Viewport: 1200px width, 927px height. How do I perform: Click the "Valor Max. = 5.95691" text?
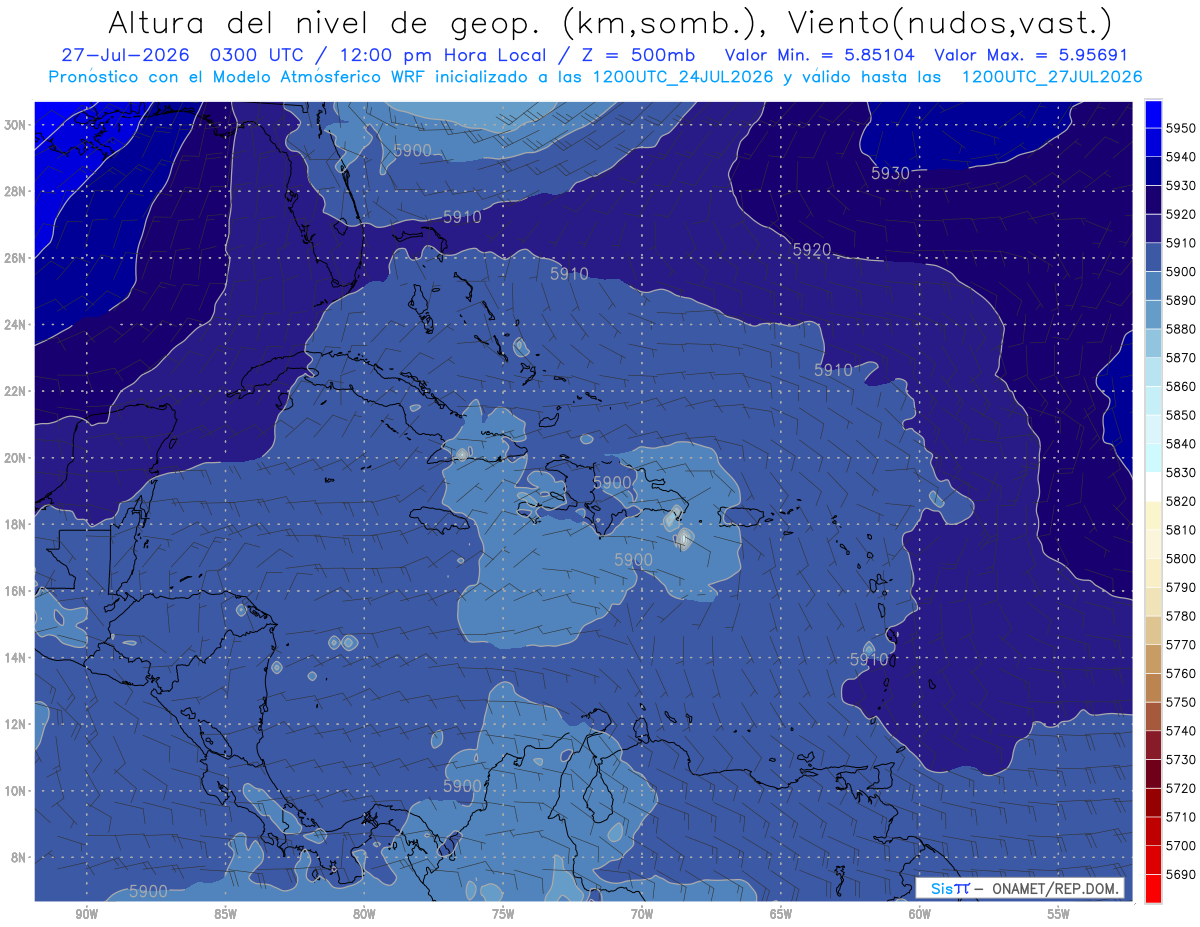pos(1030,56)
